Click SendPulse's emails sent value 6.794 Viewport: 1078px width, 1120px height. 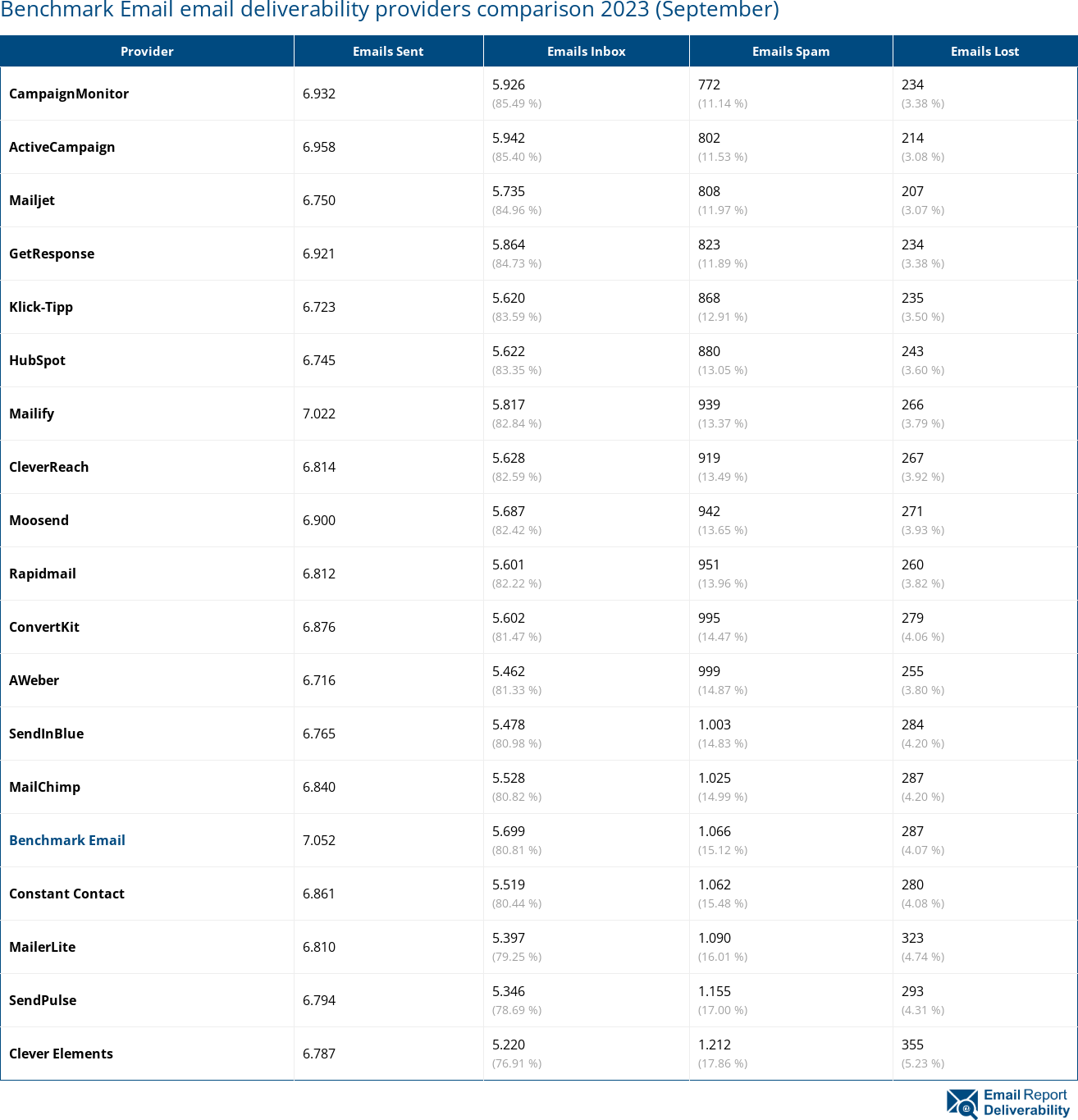pyautogui.click(x=319, y=1000)
